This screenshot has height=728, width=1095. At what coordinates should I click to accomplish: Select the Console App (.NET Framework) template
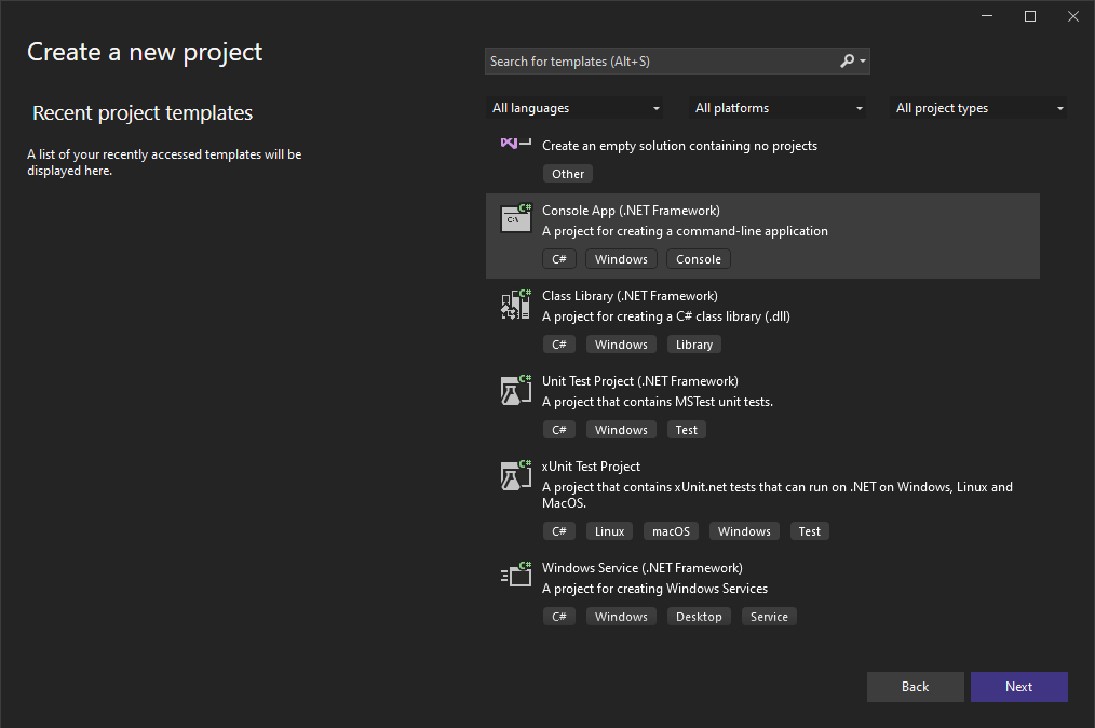pos(700,220)
